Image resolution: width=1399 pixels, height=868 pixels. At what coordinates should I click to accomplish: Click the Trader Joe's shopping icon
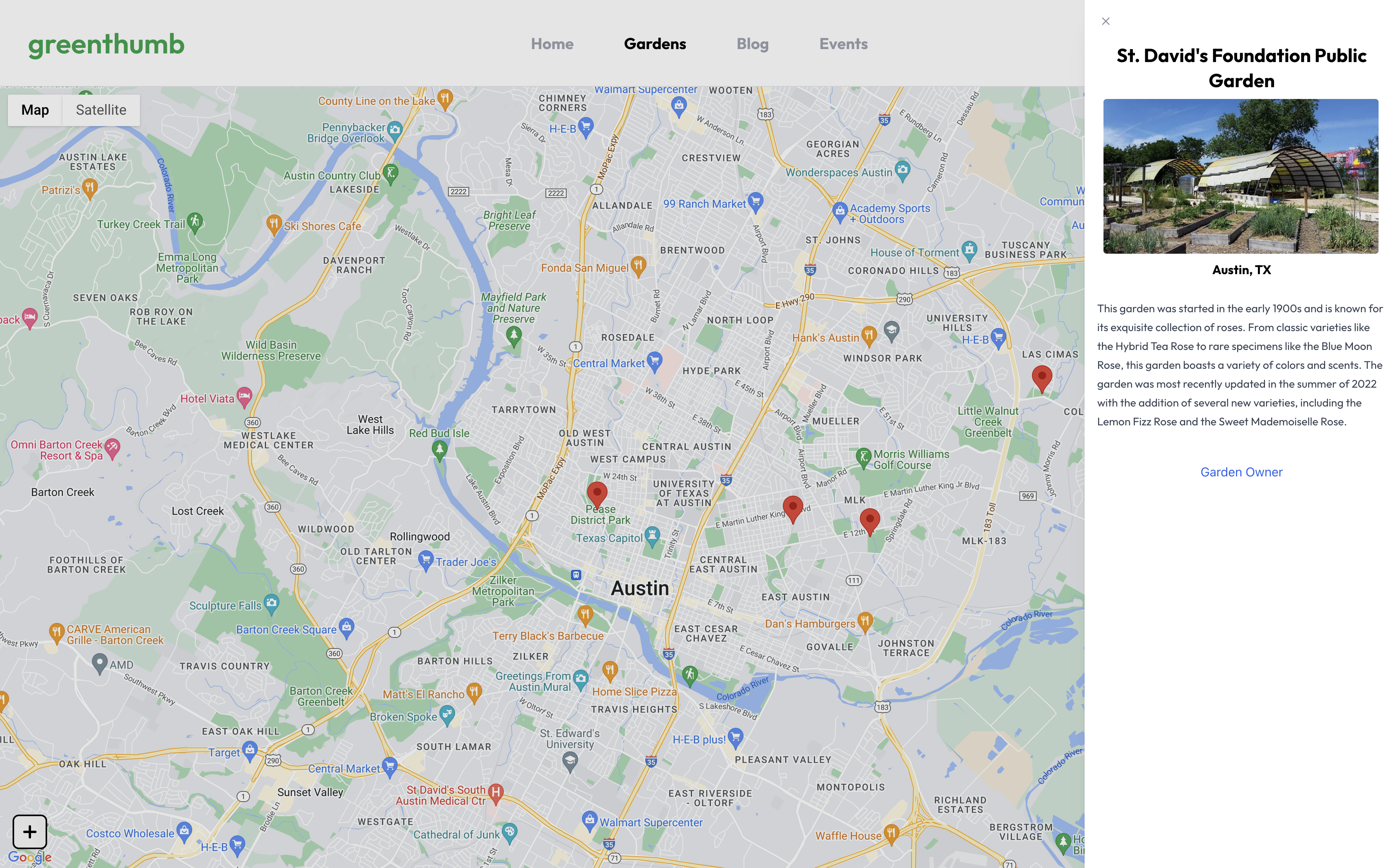(426, 561)
